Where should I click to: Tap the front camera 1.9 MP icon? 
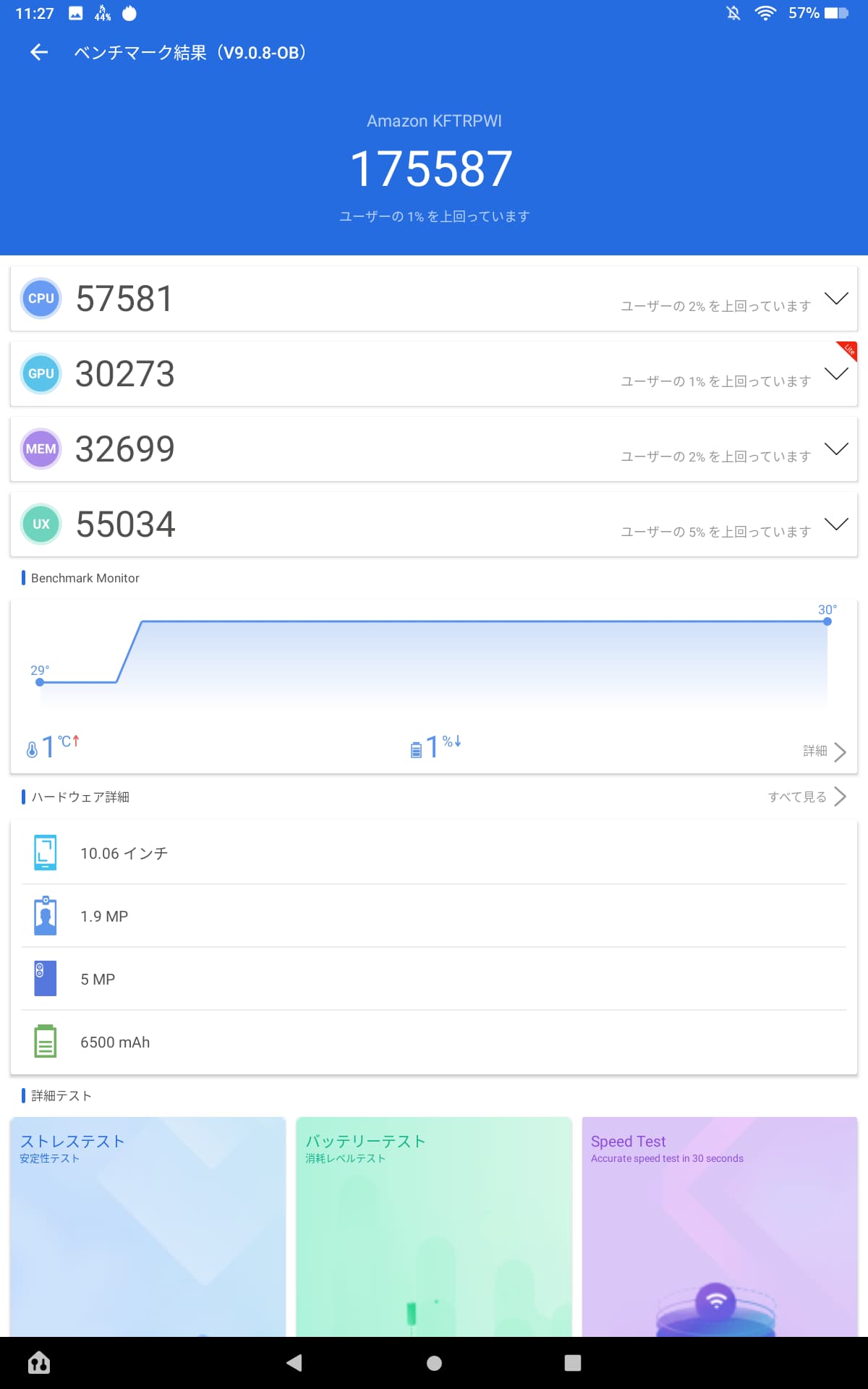(x=46, y=916)
